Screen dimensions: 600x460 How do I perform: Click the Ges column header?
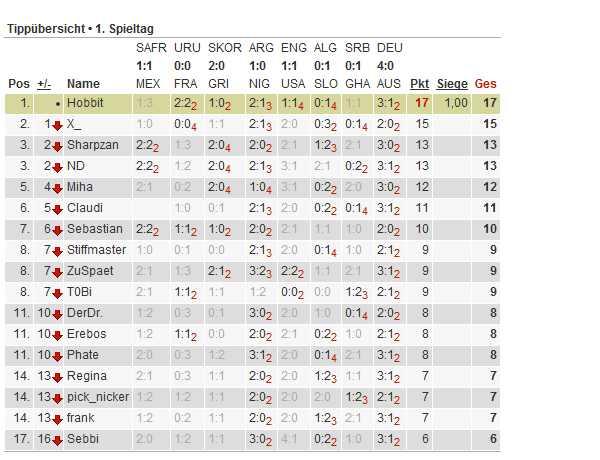click(485, 83)
